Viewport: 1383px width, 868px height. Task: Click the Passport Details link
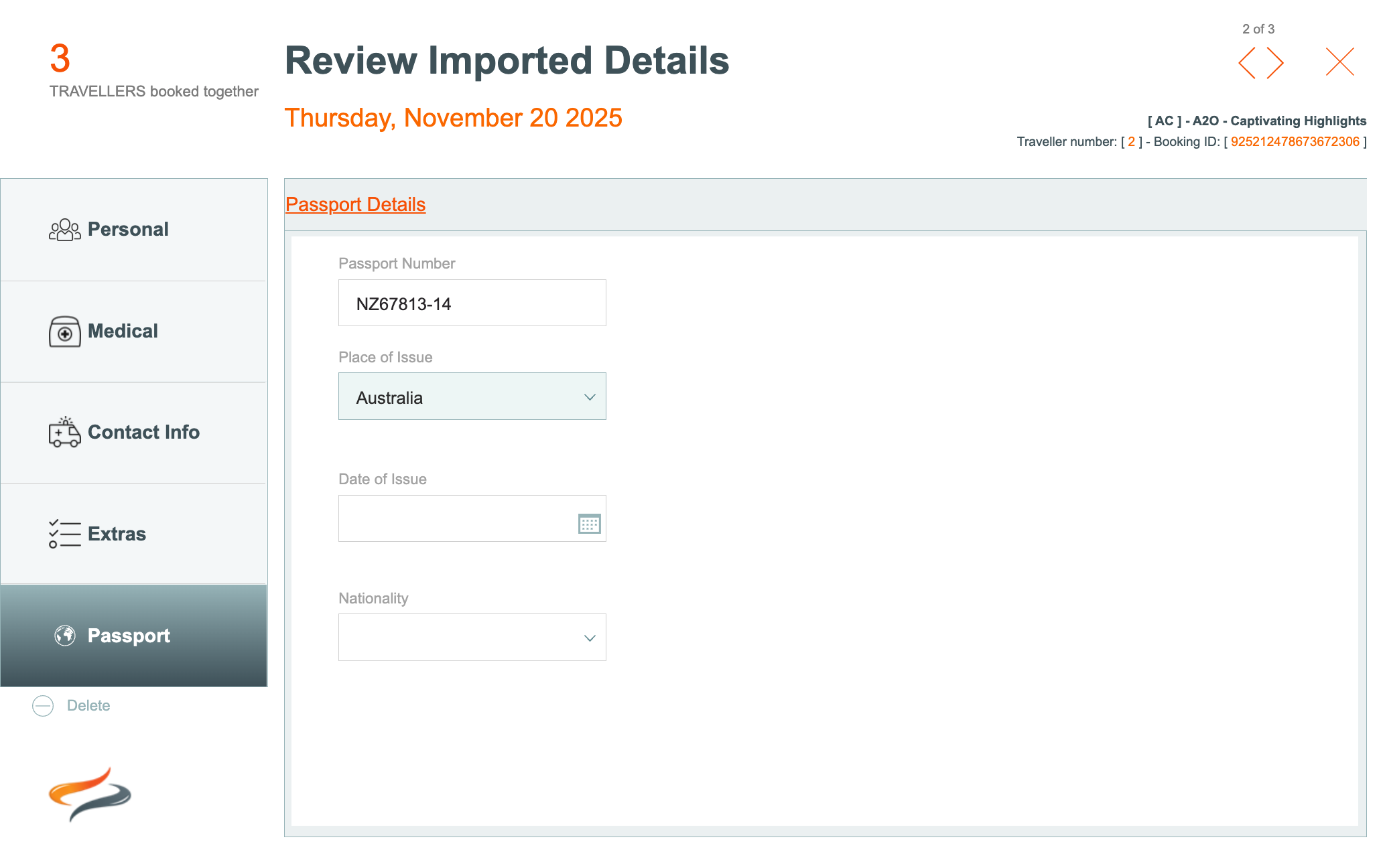coord(355,204)
